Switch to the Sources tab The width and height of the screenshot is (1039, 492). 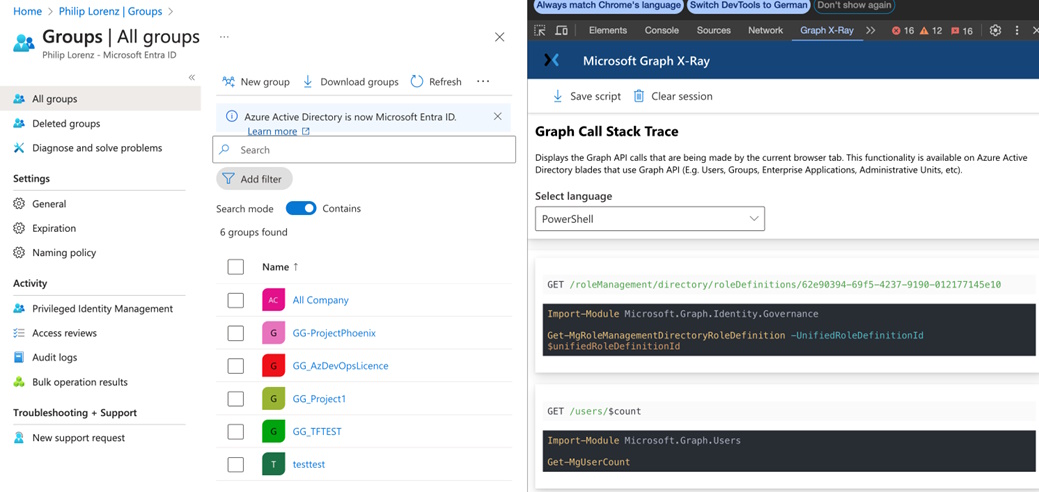(714, 31)
